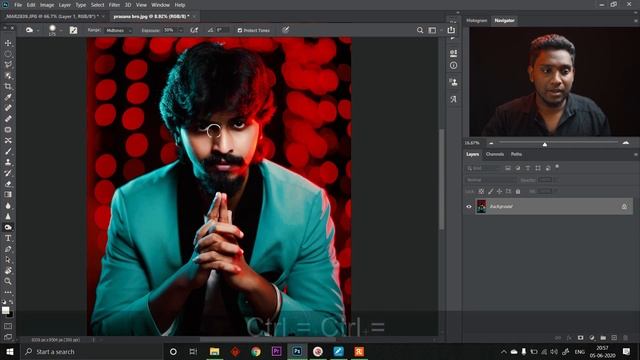Switch to the Channels tab
Image resolution: width=640 pixels, height=360 pixels.
pyautogui.click(x=495, y=154)
